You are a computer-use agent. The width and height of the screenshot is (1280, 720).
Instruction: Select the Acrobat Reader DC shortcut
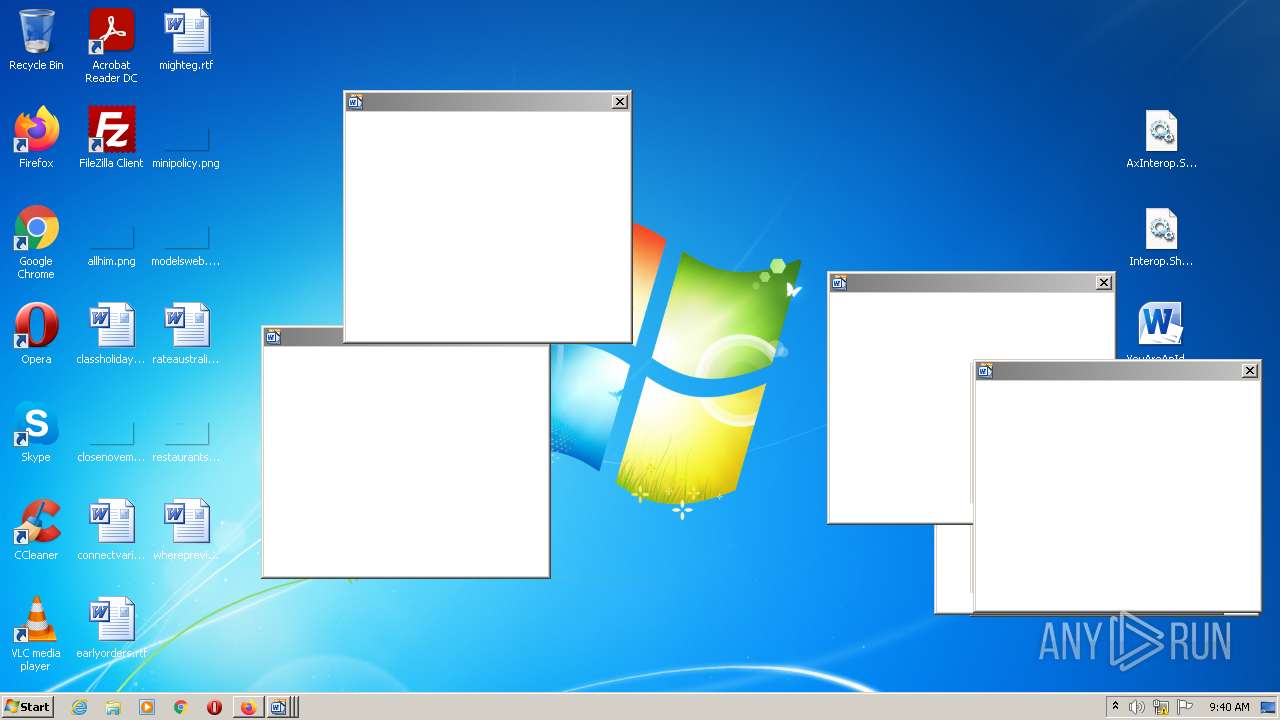tap(111, 46)
